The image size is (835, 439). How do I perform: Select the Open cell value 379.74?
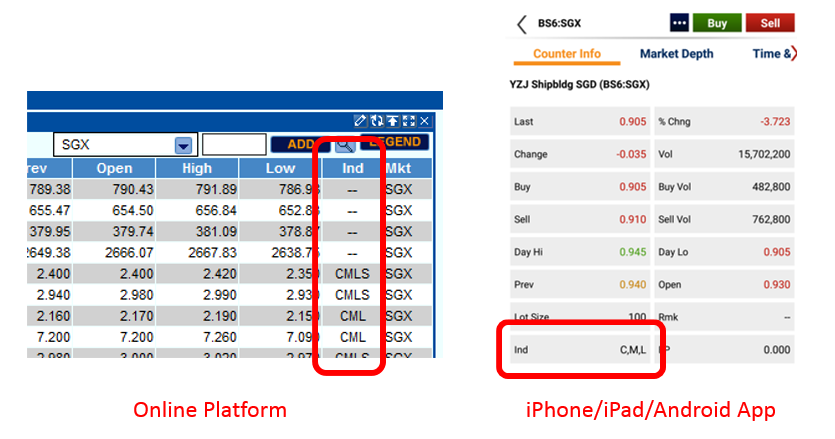(x=133, y=232)
